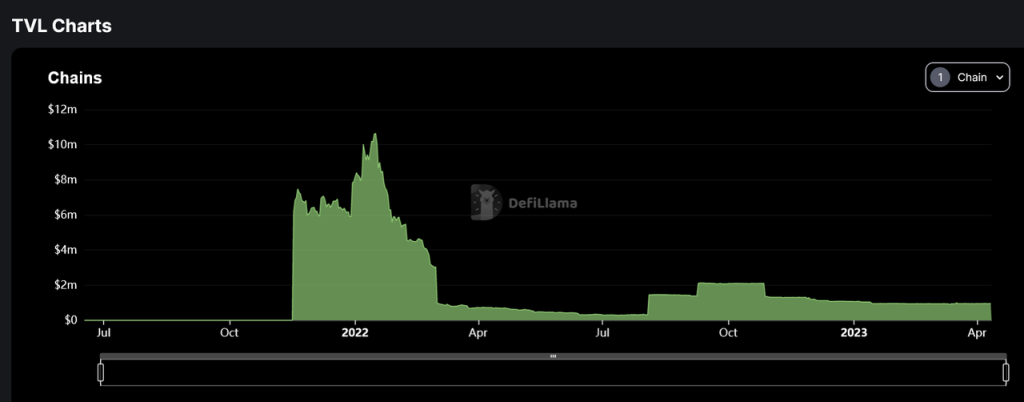Viewport: 1024px width, 402px height.
Task: Grab the right handle of range slider
Action: pyautogui.click(x=1005, y=372)
